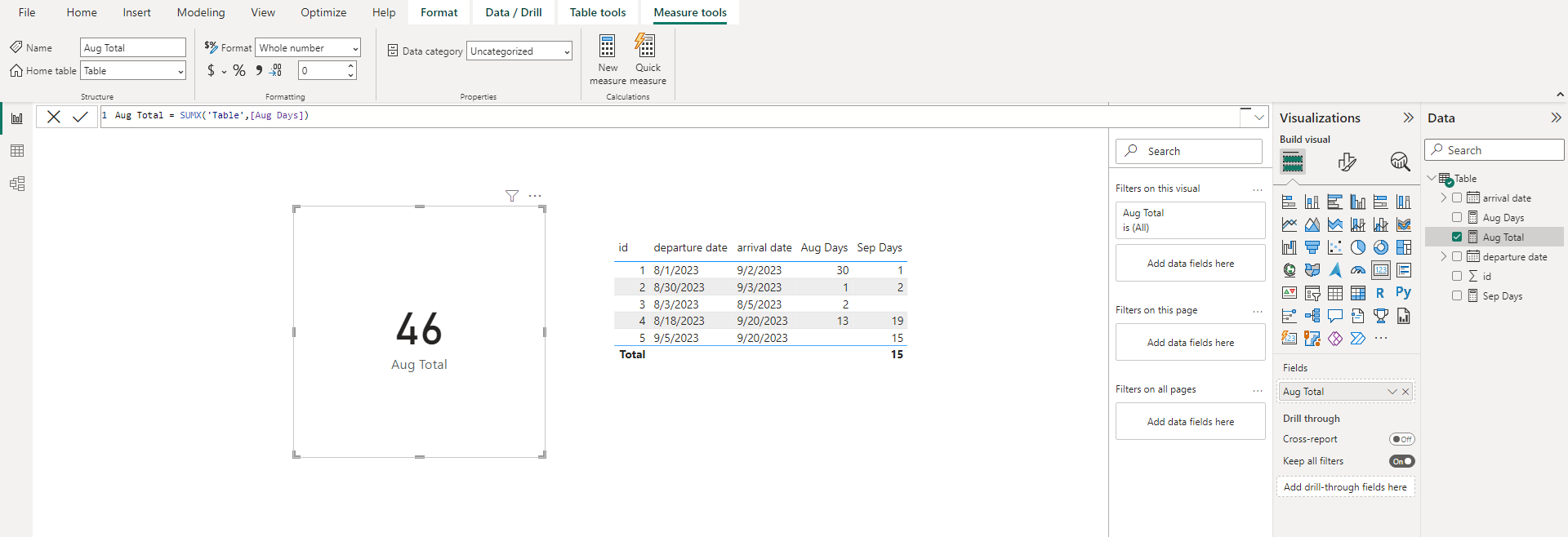
Task: Switch to Table view in left sidebar
Action: [x=16, y=151]
